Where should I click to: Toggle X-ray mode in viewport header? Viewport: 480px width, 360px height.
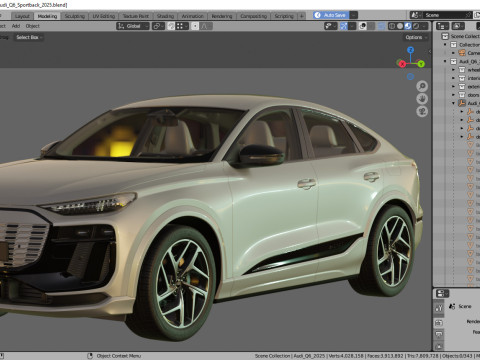382,26
